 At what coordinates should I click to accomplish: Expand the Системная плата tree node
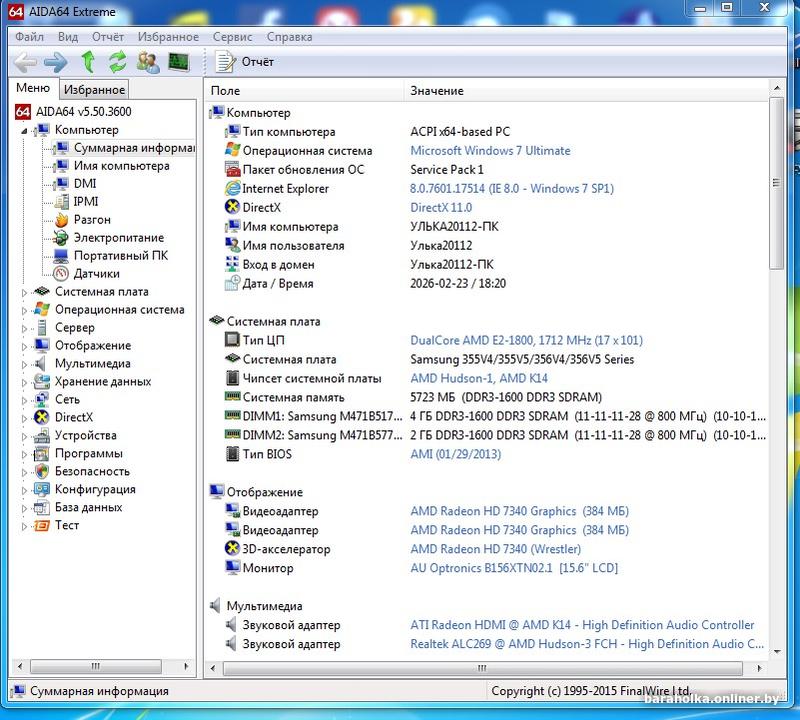pyautogui.click(x=26, y=292)
